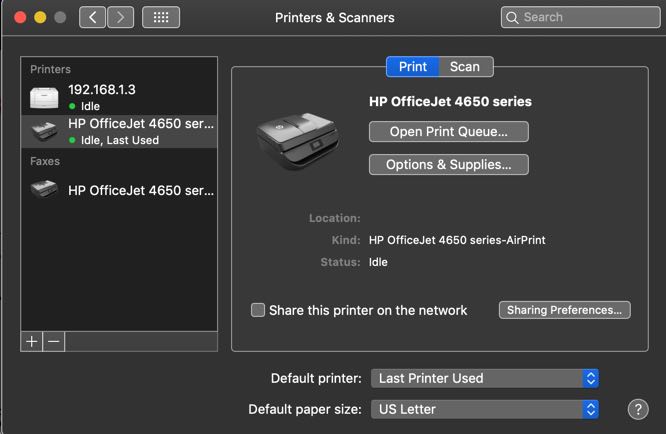Switch to the Print tab

point(412,67)
